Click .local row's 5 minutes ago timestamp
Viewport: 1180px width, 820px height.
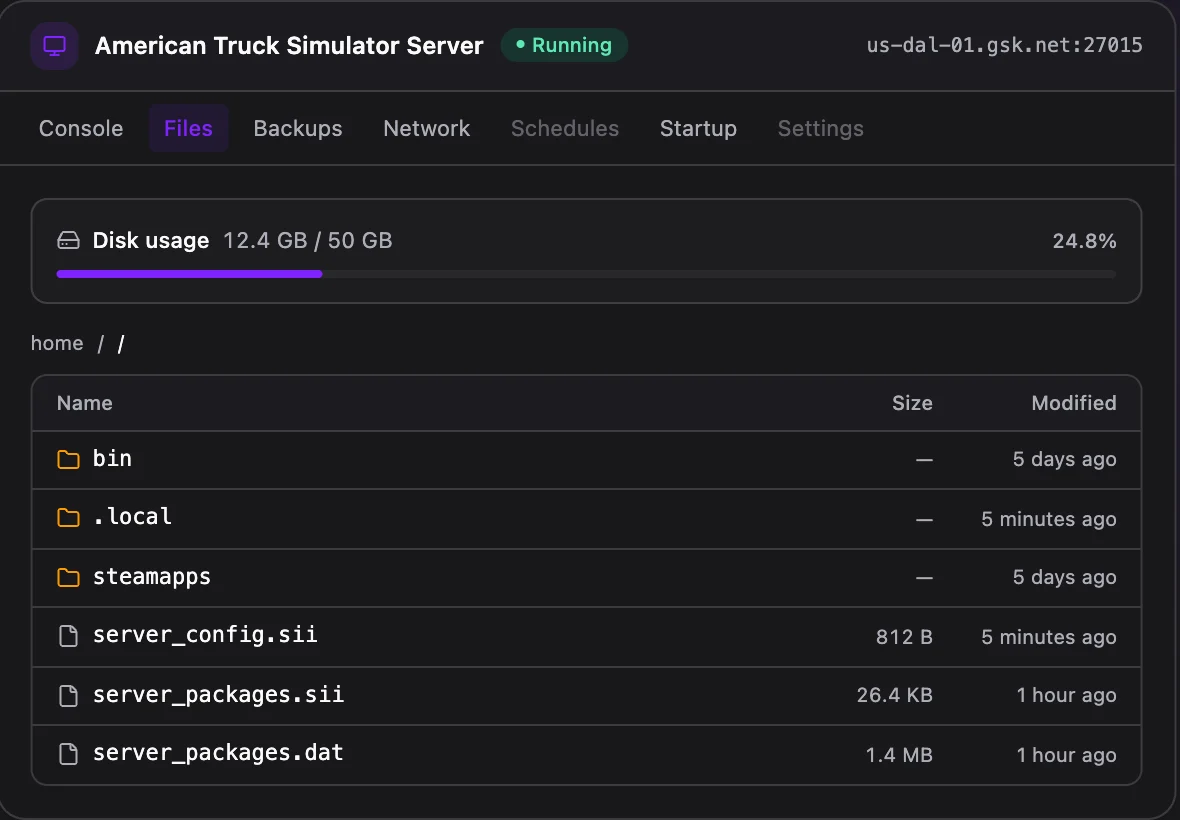pyautogui.click(x=1049, y=519)
